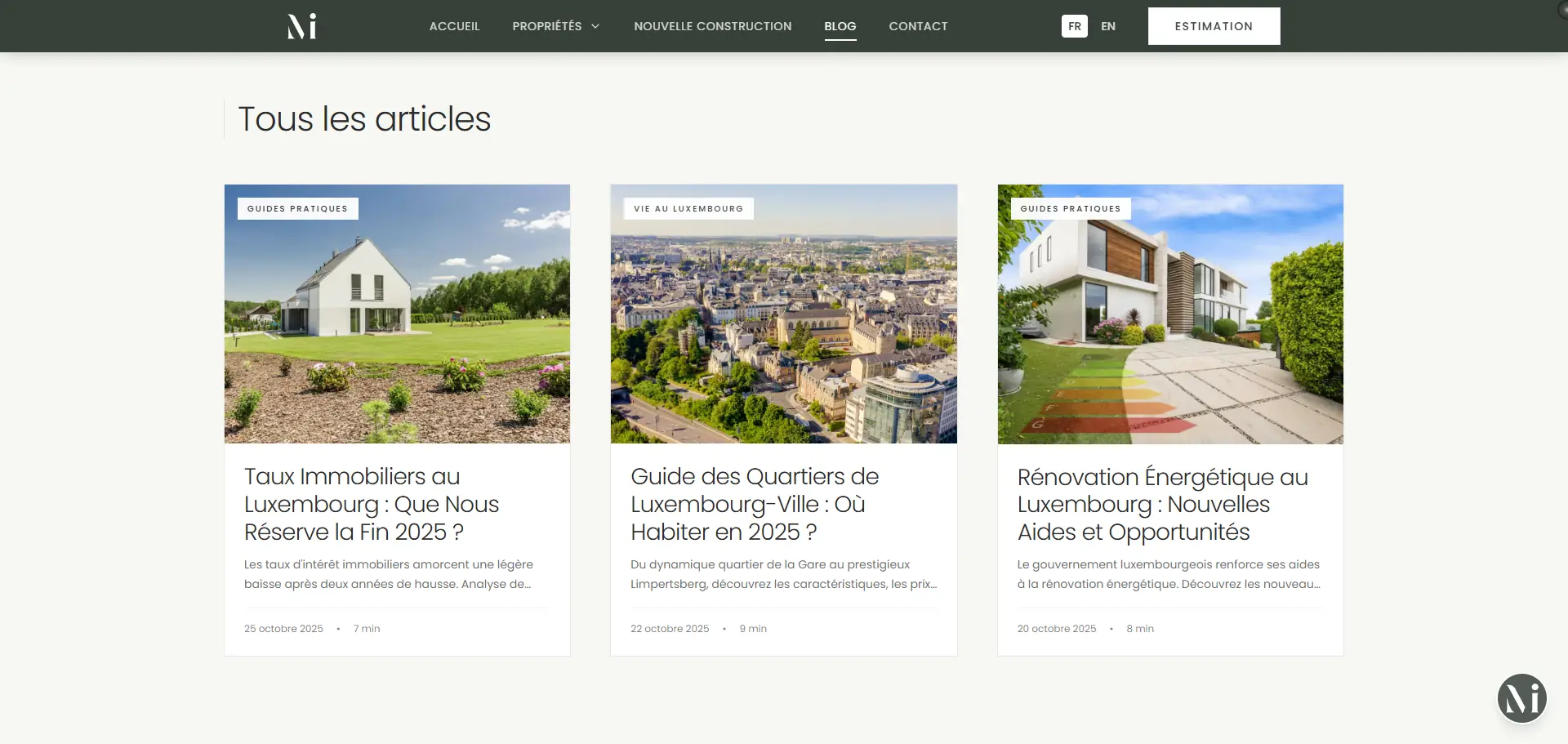Image resolution: width=1568 pixels, height=744 pixels.
Task: Open the Luxembourg city aerial photo
Action: click(783, 327)
